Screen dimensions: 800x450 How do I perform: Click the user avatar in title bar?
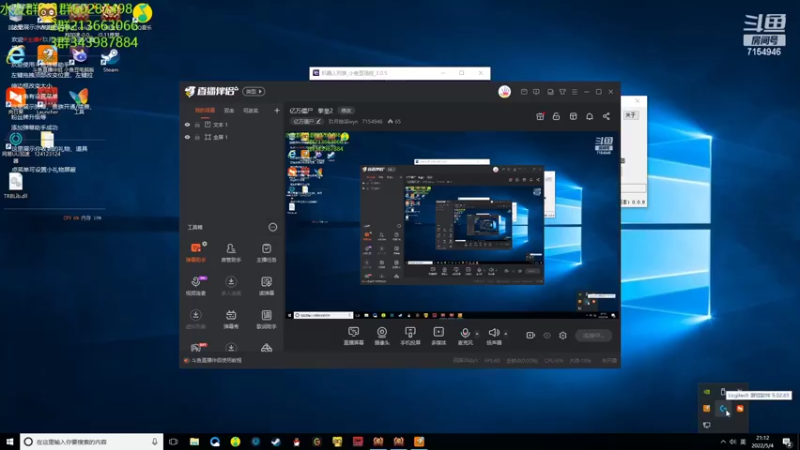(504, 91)
